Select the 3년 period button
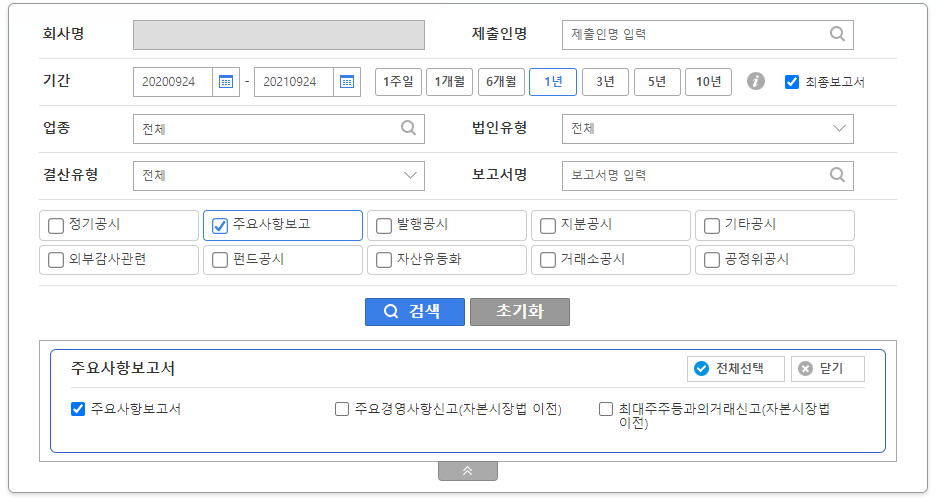 click(605, 82)
